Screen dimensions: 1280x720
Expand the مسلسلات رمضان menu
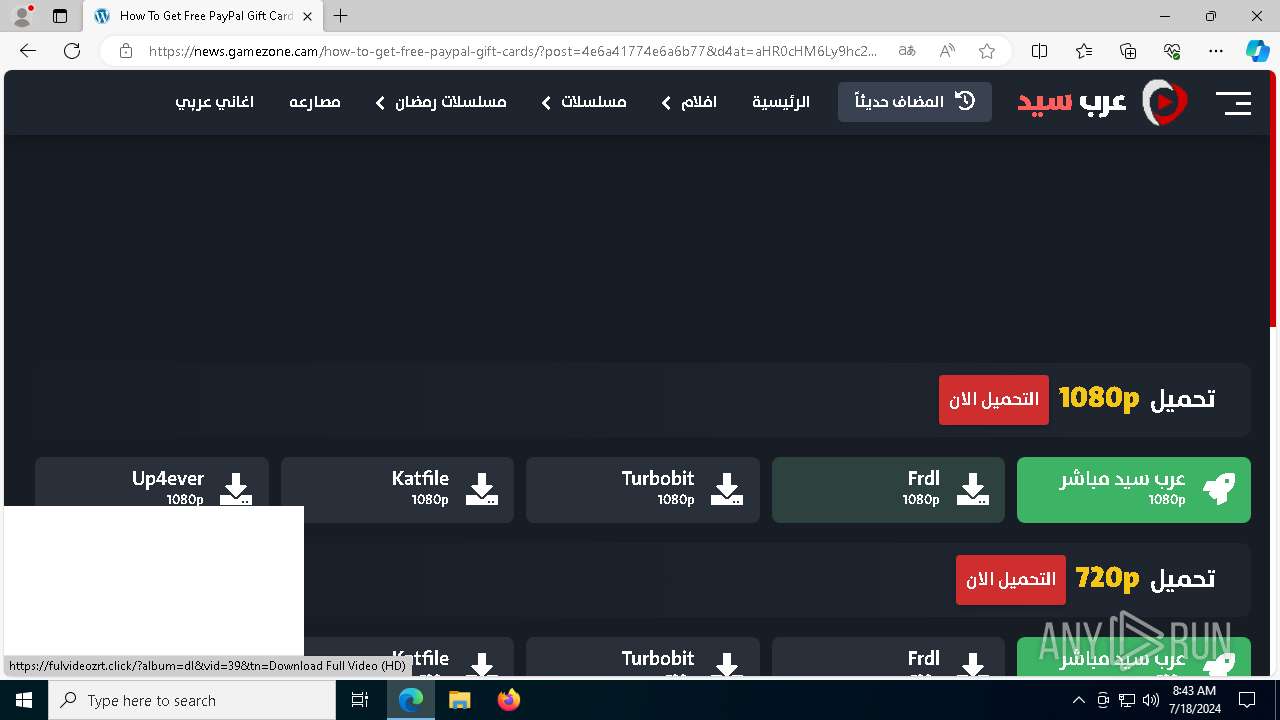click(441, 102)
